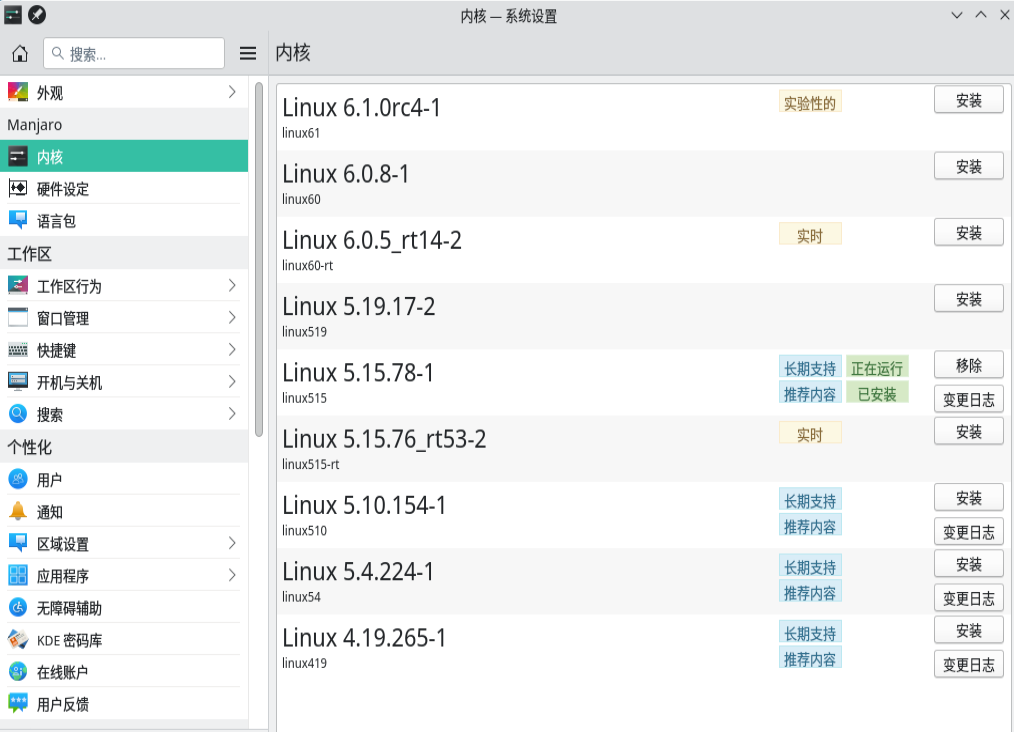Expand the 外观 appearance category
This screenshot has height=732, width=1014.
[232, 93]
